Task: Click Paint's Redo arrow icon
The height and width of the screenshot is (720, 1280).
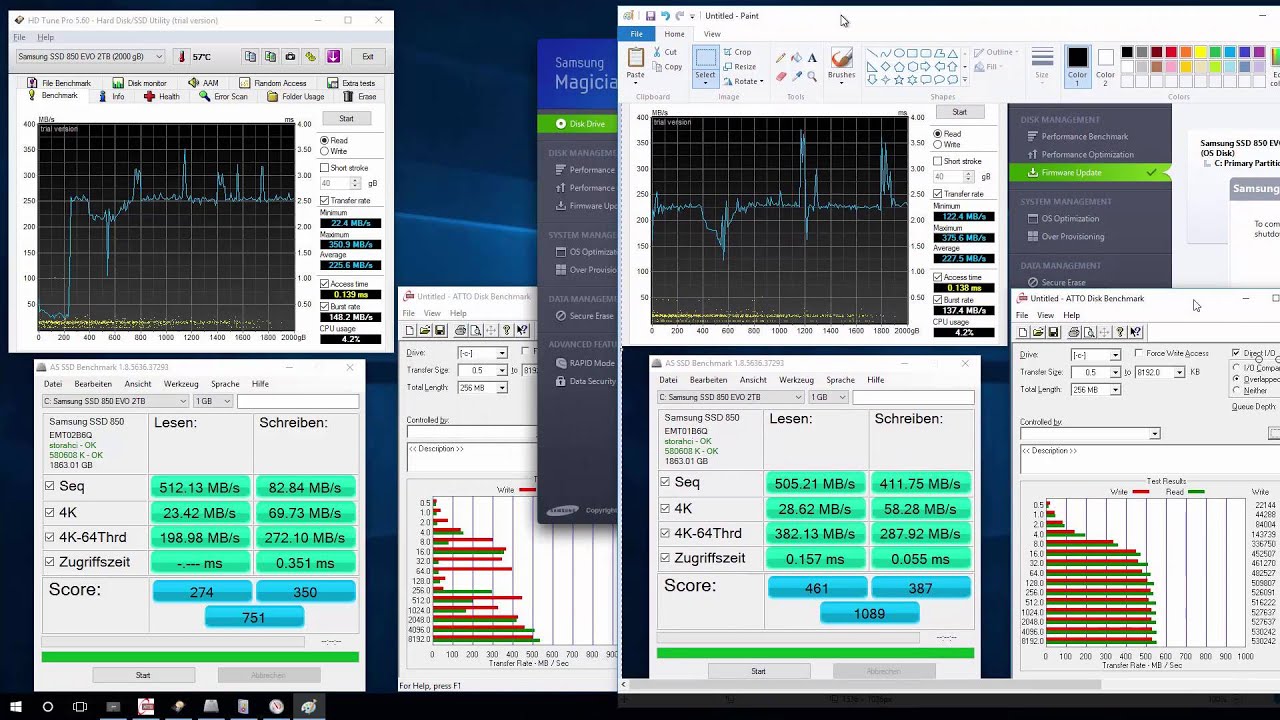Action: tap(680, 16)
